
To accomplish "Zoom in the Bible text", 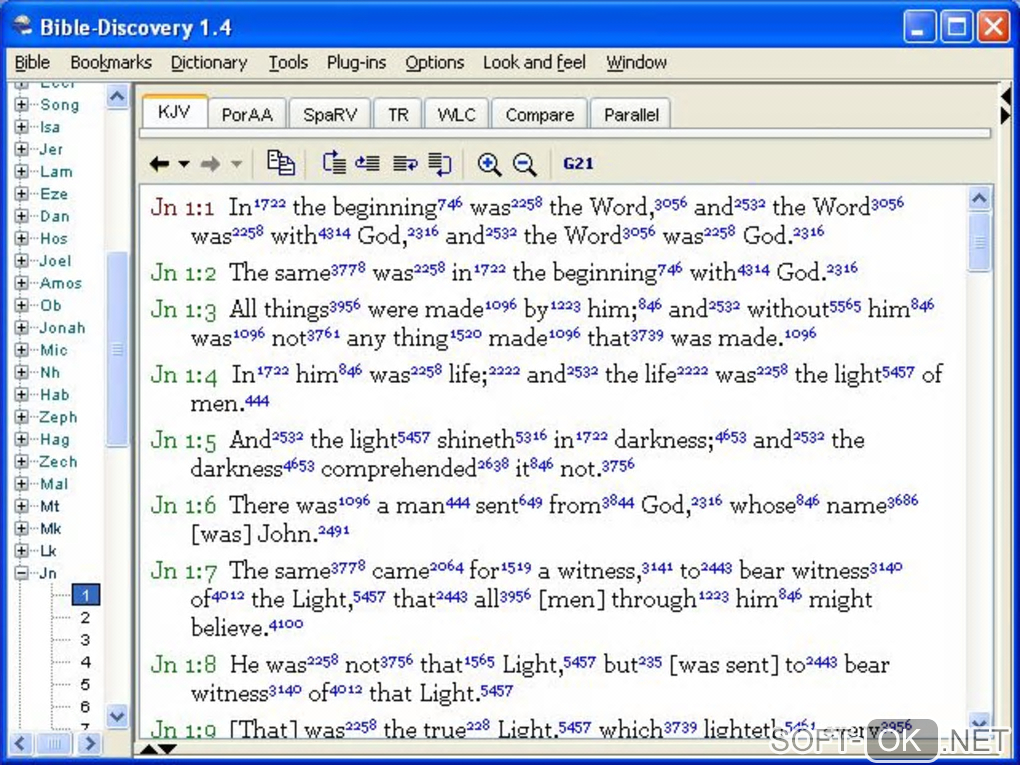I will [x=489, y=164].
